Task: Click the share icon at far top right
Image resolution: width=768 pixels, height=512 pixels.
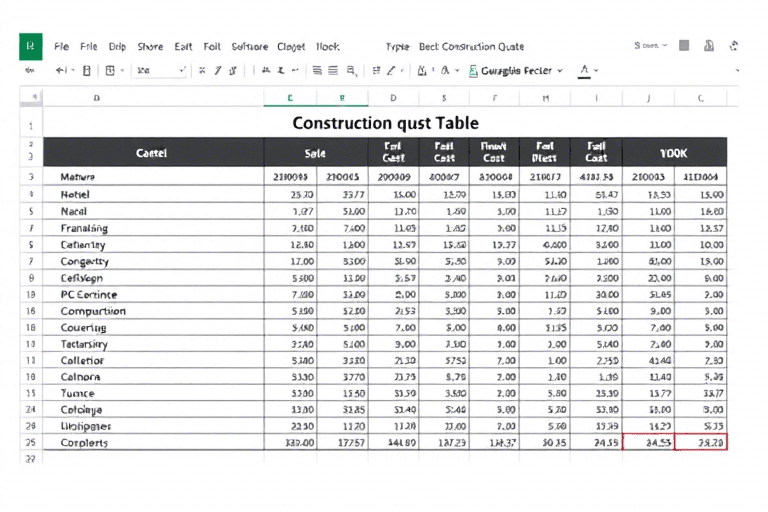Action: coord(735,46)
